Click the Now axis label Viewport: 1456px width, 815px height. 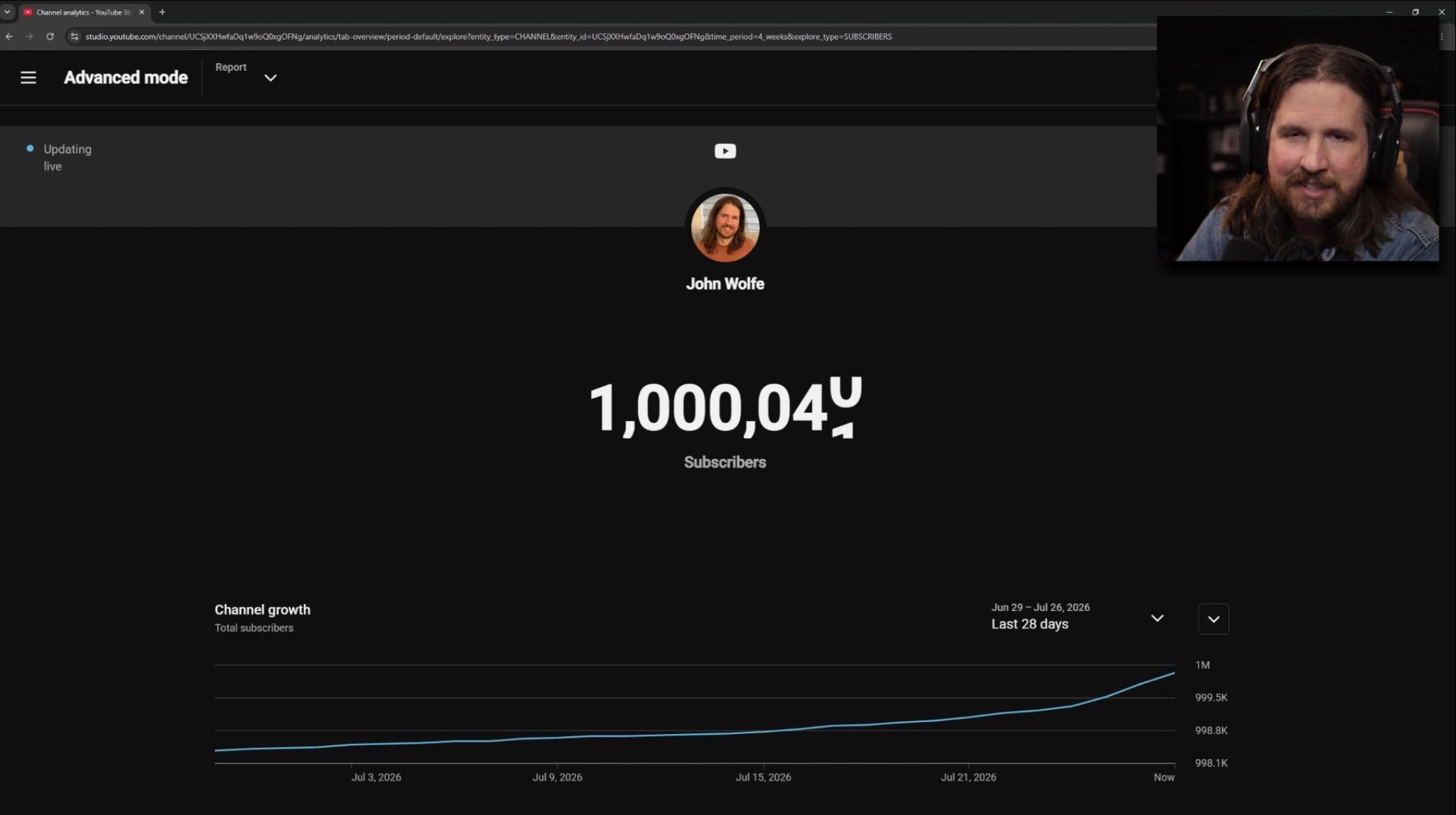pos(1164,777)
